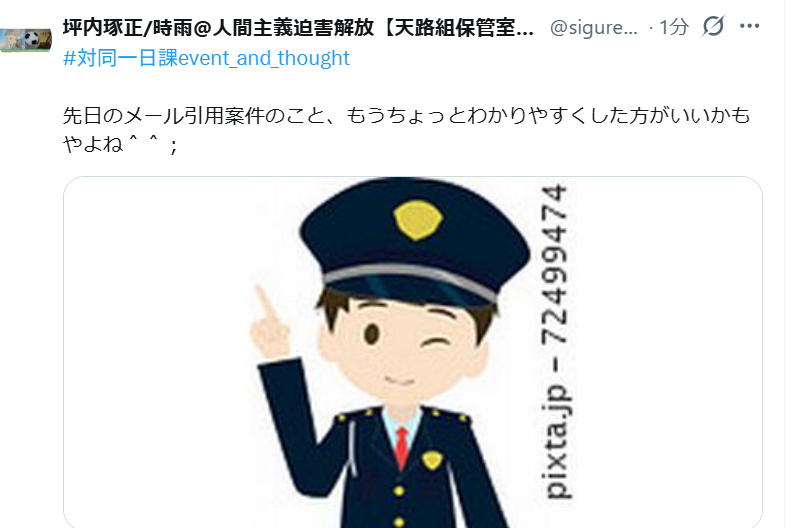
Task: Open the three-dot more options menu
Action: click(749, 26)
